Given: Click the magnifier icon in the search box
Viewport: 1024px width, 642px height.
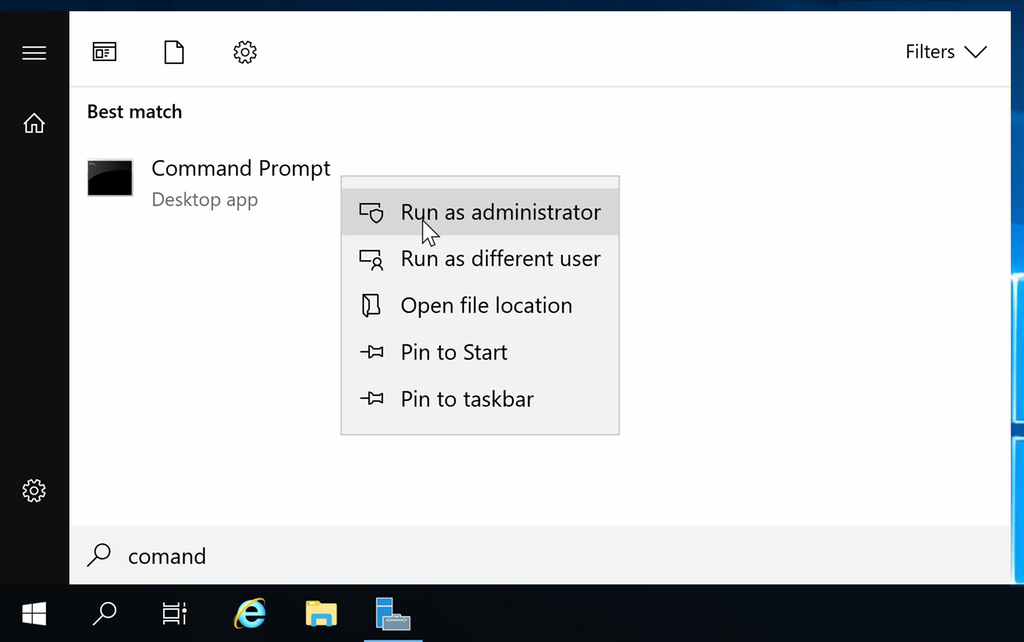Looking at the screenshot, I should click(99, 555).
